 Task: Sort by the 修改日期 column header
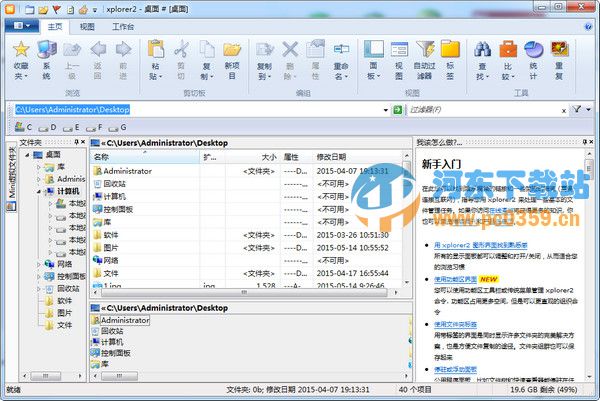(x=357, y=157)
